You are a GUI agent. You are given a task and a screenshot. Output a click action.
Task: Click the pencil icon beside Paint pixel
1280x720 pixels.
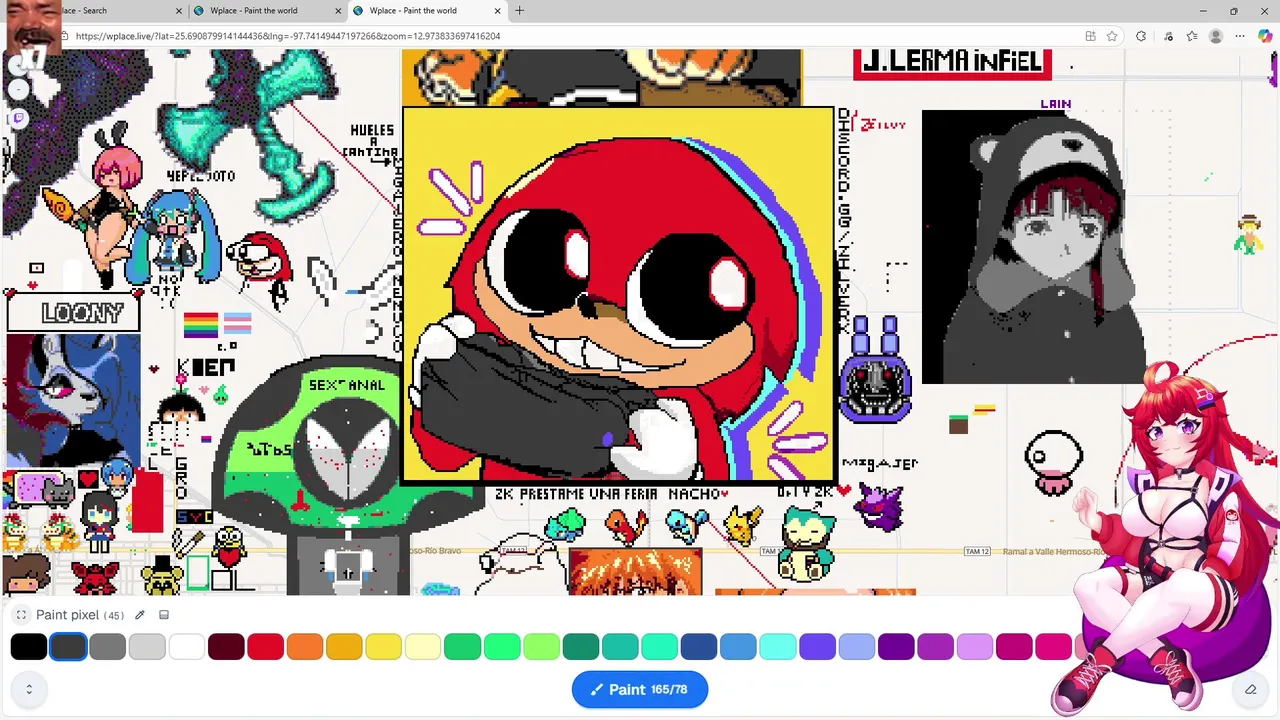tap(140, 615)
